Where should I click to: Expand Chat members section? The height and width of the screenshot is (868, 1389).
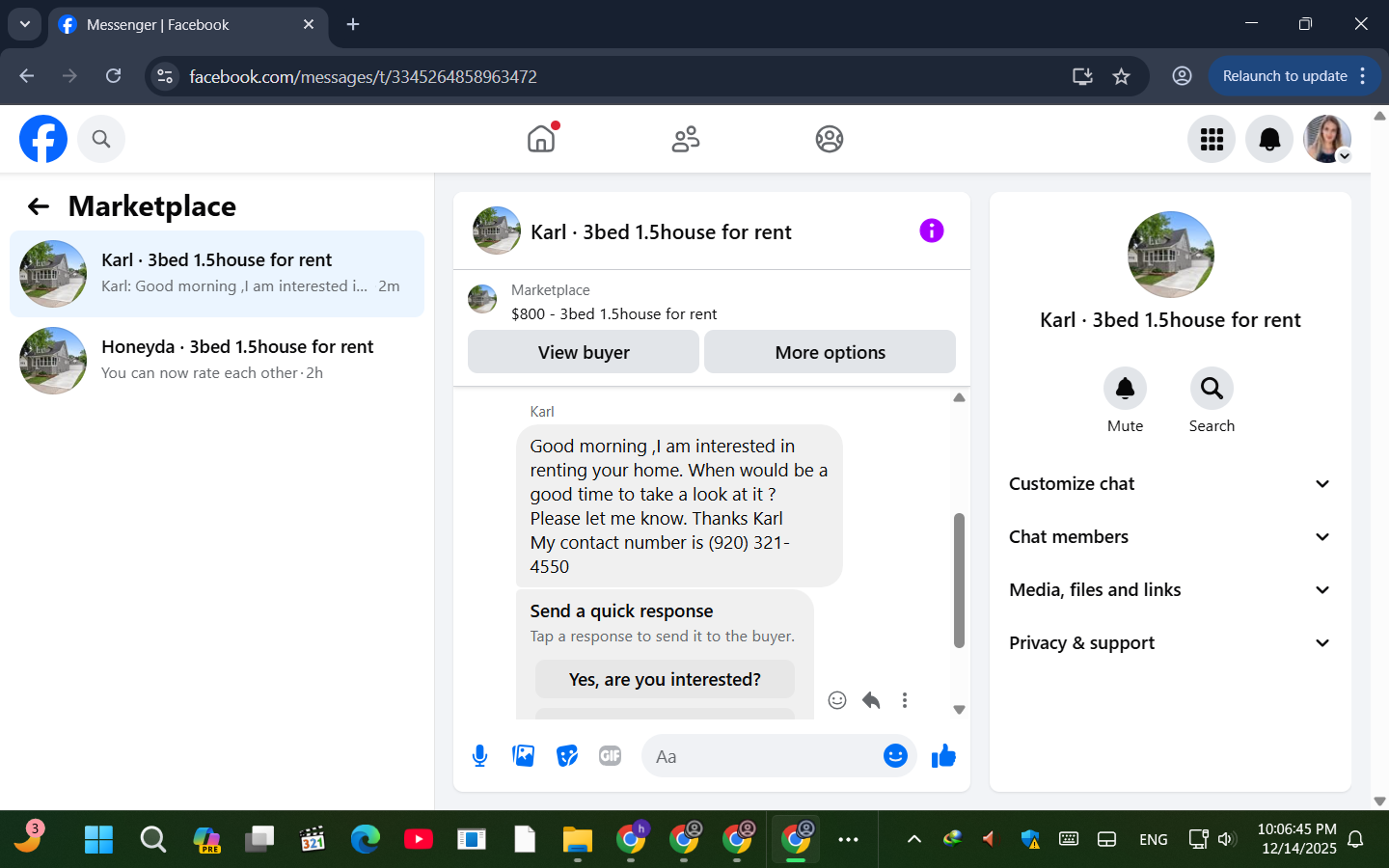pyautogui.click(x=1170, y=537)
